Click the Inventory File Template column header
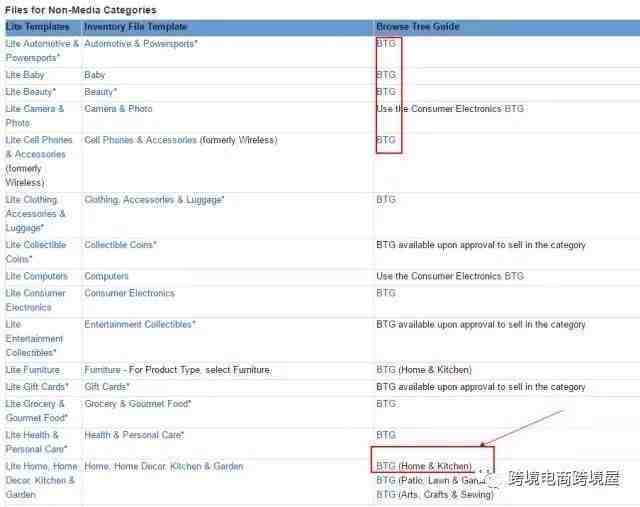 pos(135,27)
